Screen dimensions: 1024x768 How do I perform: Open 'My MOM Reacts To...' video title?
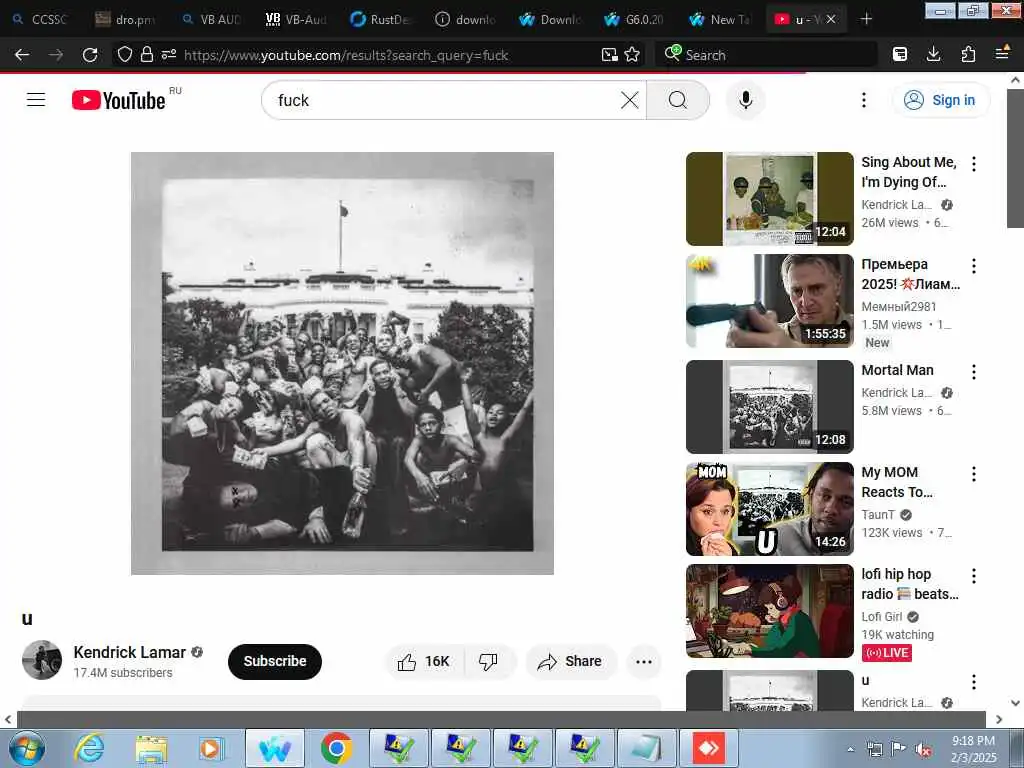pyautogui.click(x=897, y=482)
